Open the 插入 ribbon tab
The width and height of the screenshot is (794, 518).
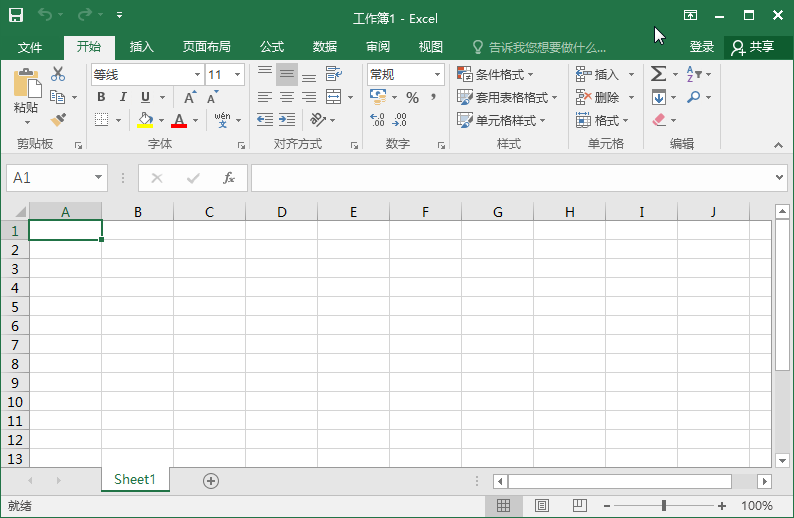142,47
